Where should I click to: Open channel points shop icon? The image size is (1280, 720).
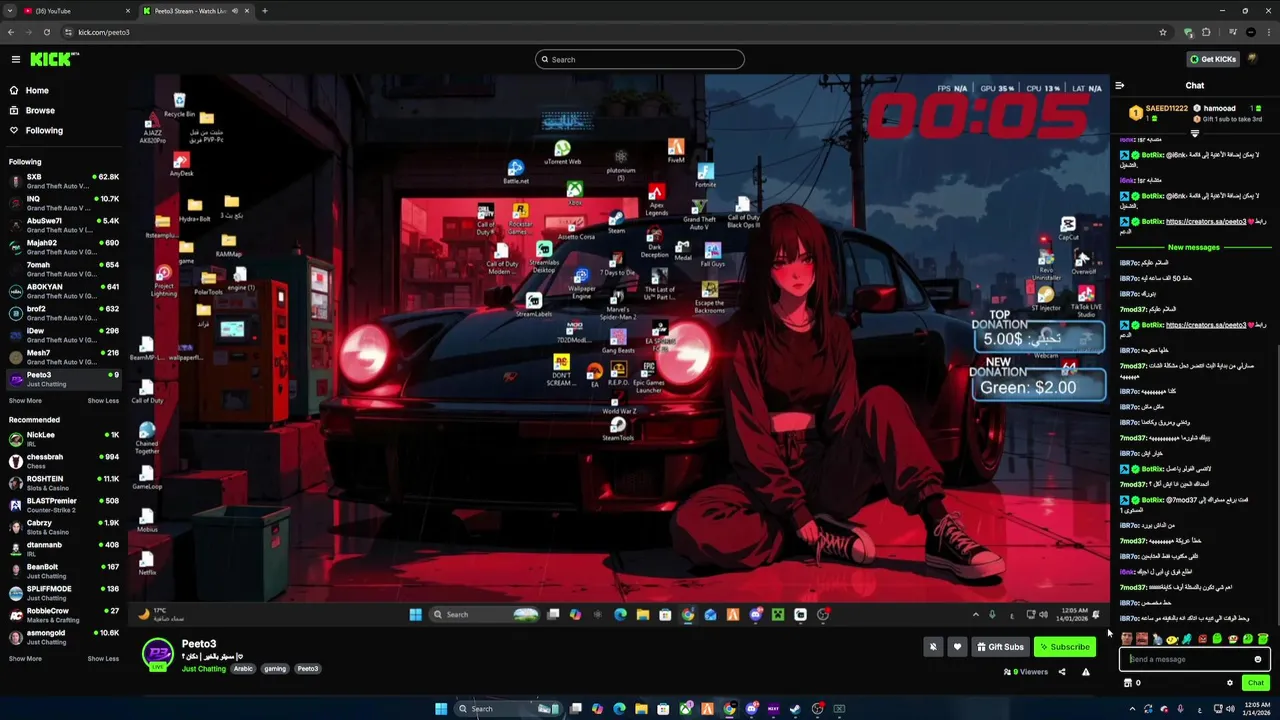(x=1128, y=683)
